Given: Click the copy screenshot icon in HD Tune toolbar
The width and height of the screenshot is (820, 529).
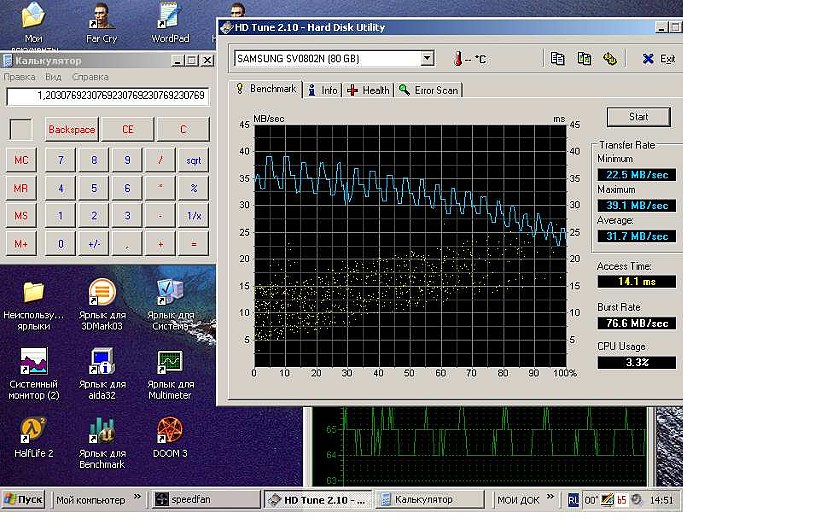Looking at the screenshot, I should point(584,59).
